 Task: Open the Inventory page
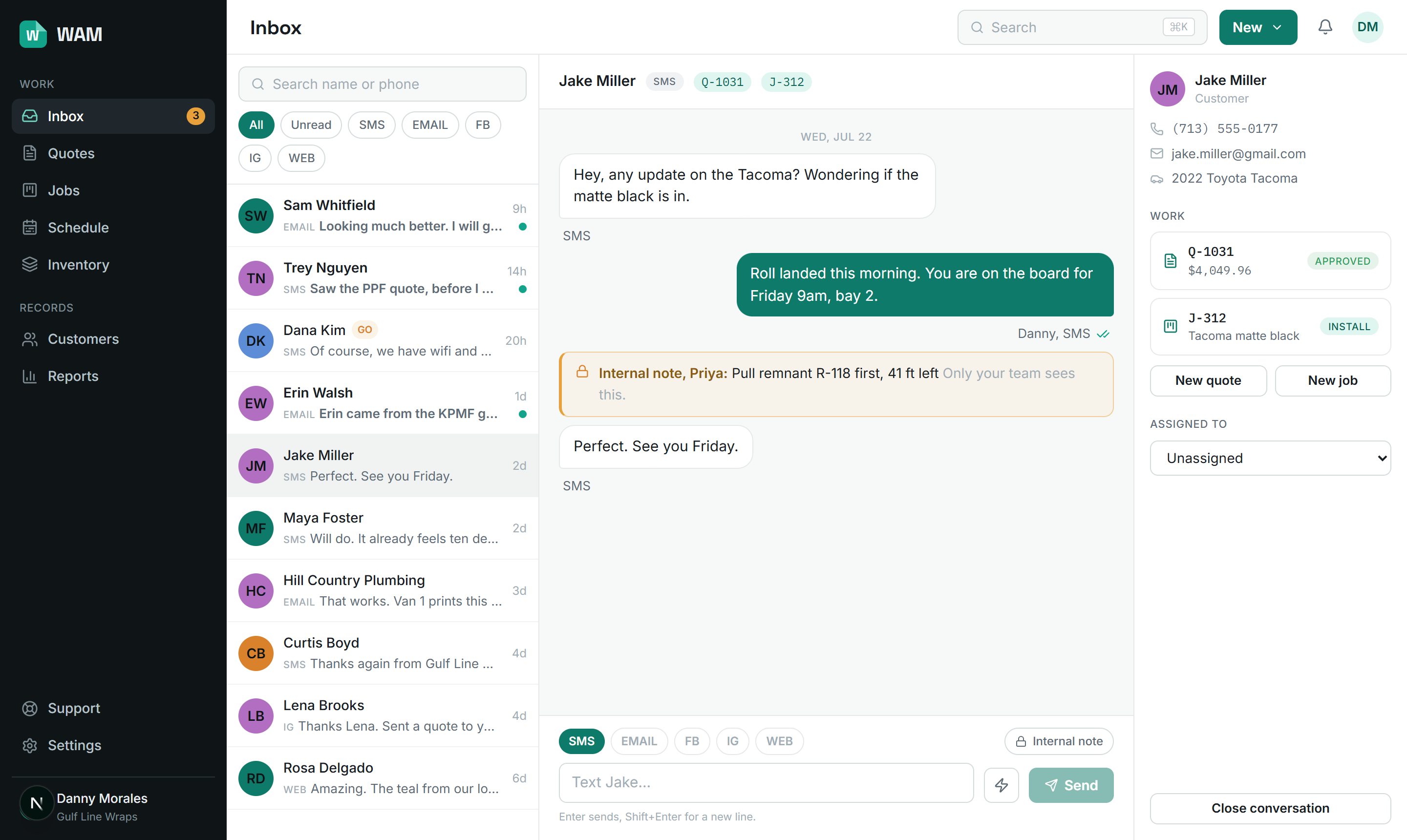pos(113,264)
